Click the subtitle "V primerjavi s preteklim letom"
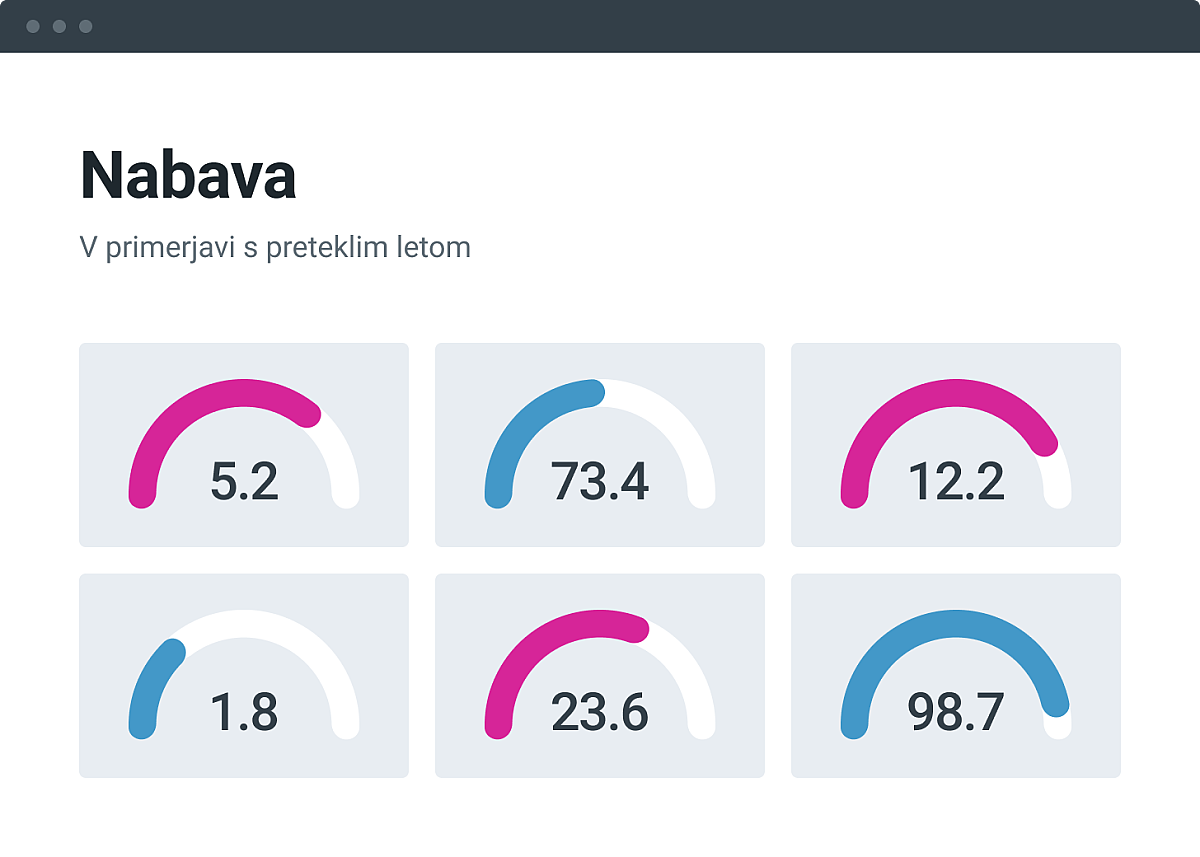Screen dimensions: 1200x857 point(275,247)
